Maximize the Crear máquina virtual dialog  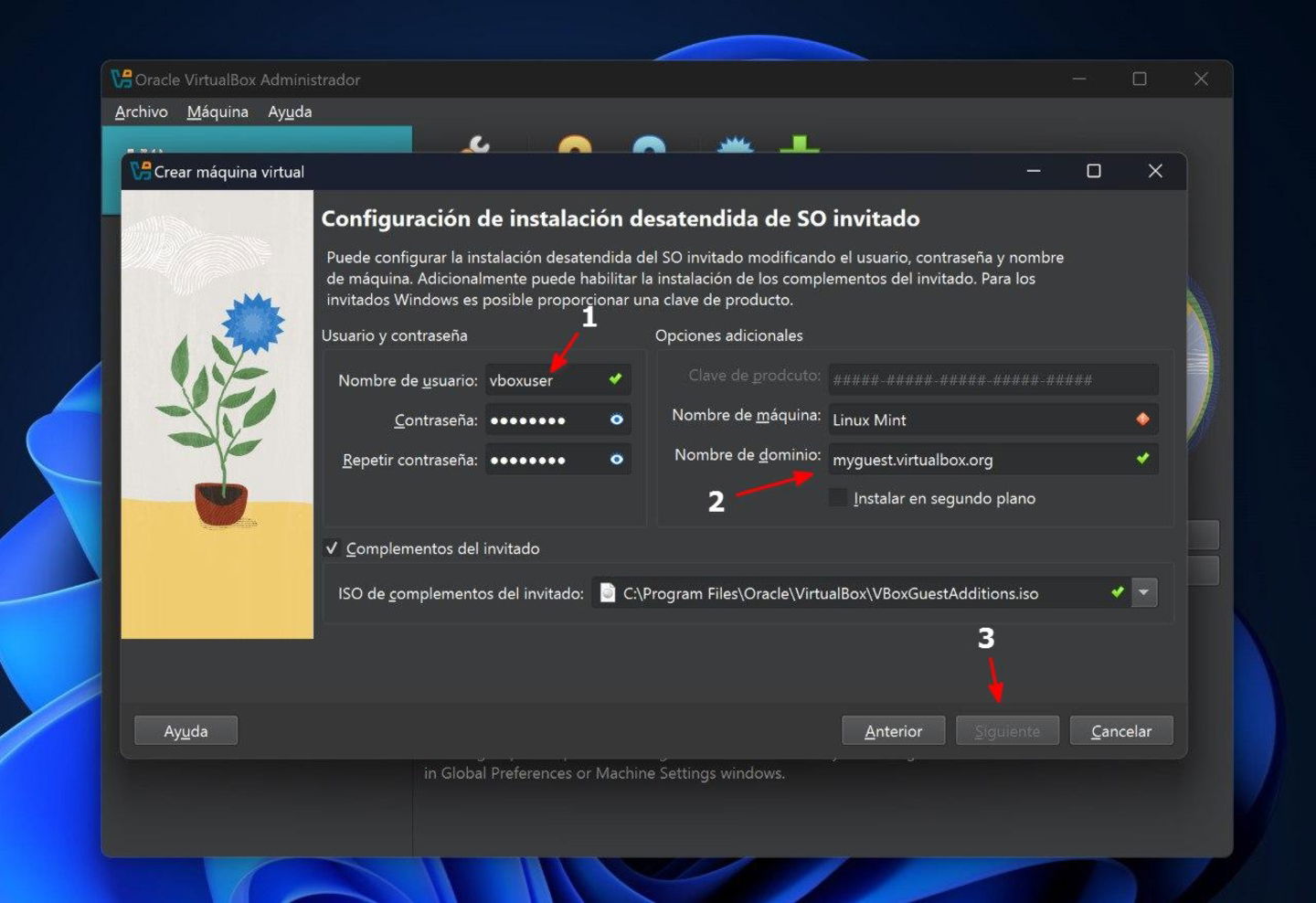point(1093,171)
